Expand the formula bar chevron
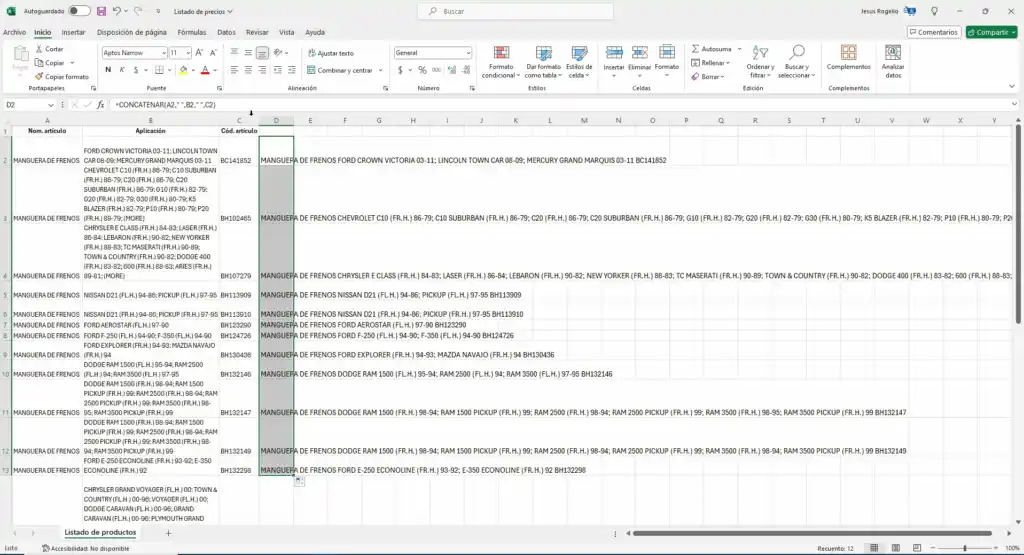Image resolution: width=1024 pixels, height=555 pixels. [x=1014, y=104]
